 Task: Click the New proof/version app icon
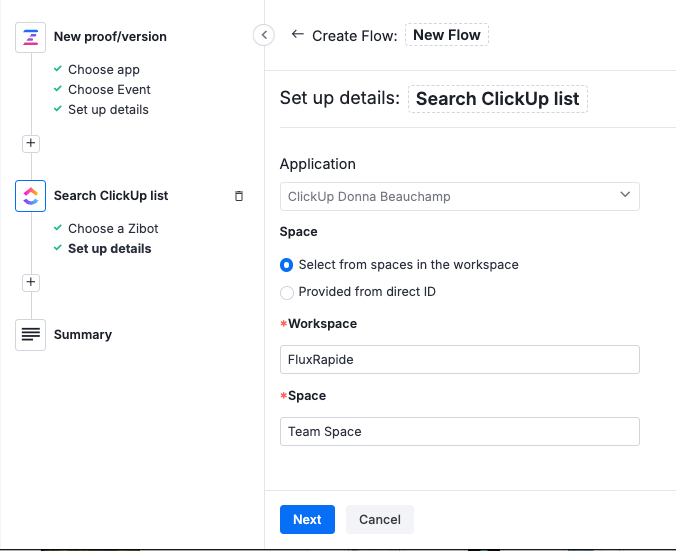[x=31, y=38]
